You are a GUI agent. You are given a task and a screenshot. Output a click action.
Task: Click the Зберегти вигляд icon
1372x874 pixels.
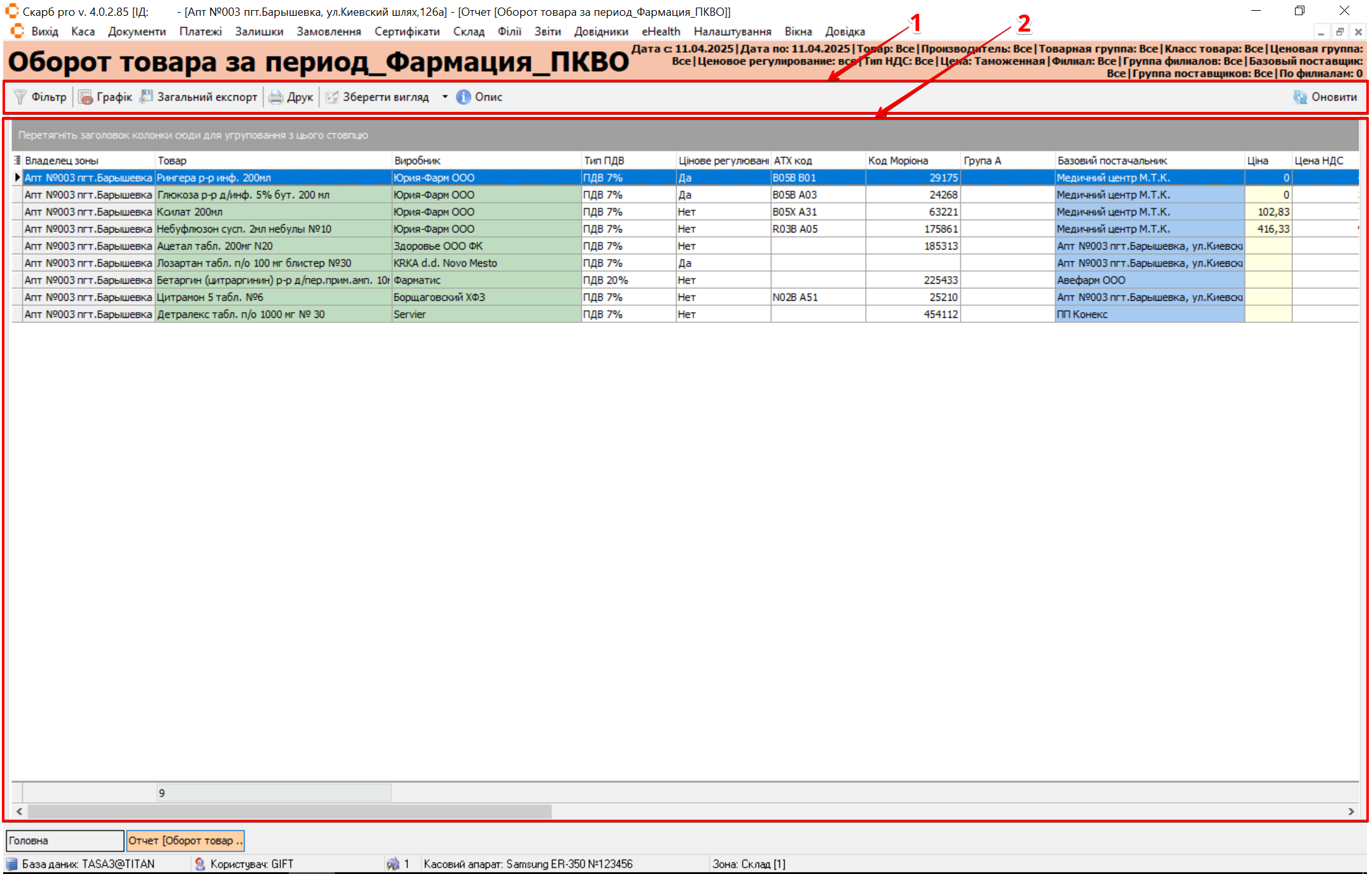click(332, 97)
